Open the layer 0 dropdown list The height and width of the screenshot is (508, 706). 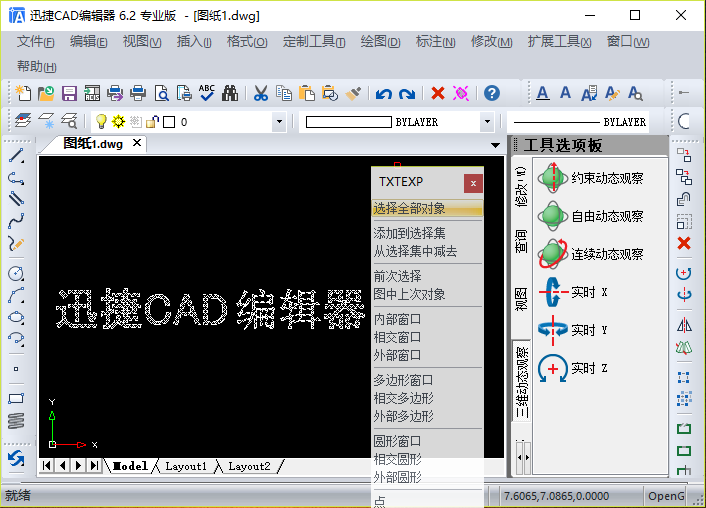click(279, 122)
